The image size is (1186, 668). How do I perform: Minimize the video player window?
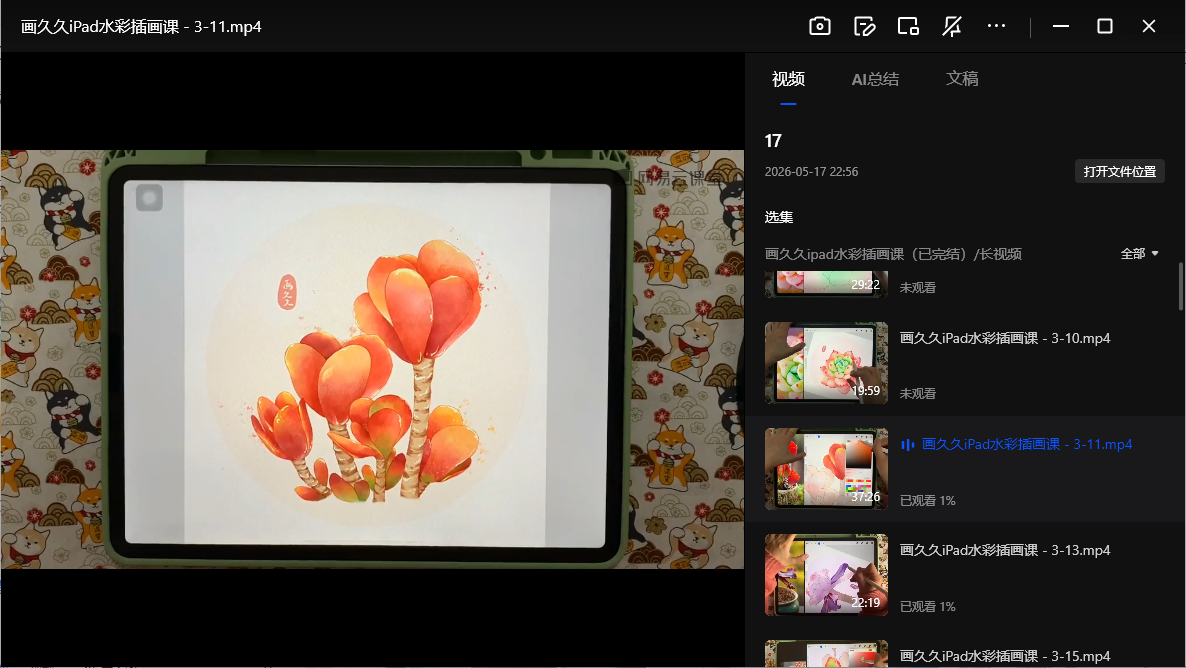point(1060,26)
